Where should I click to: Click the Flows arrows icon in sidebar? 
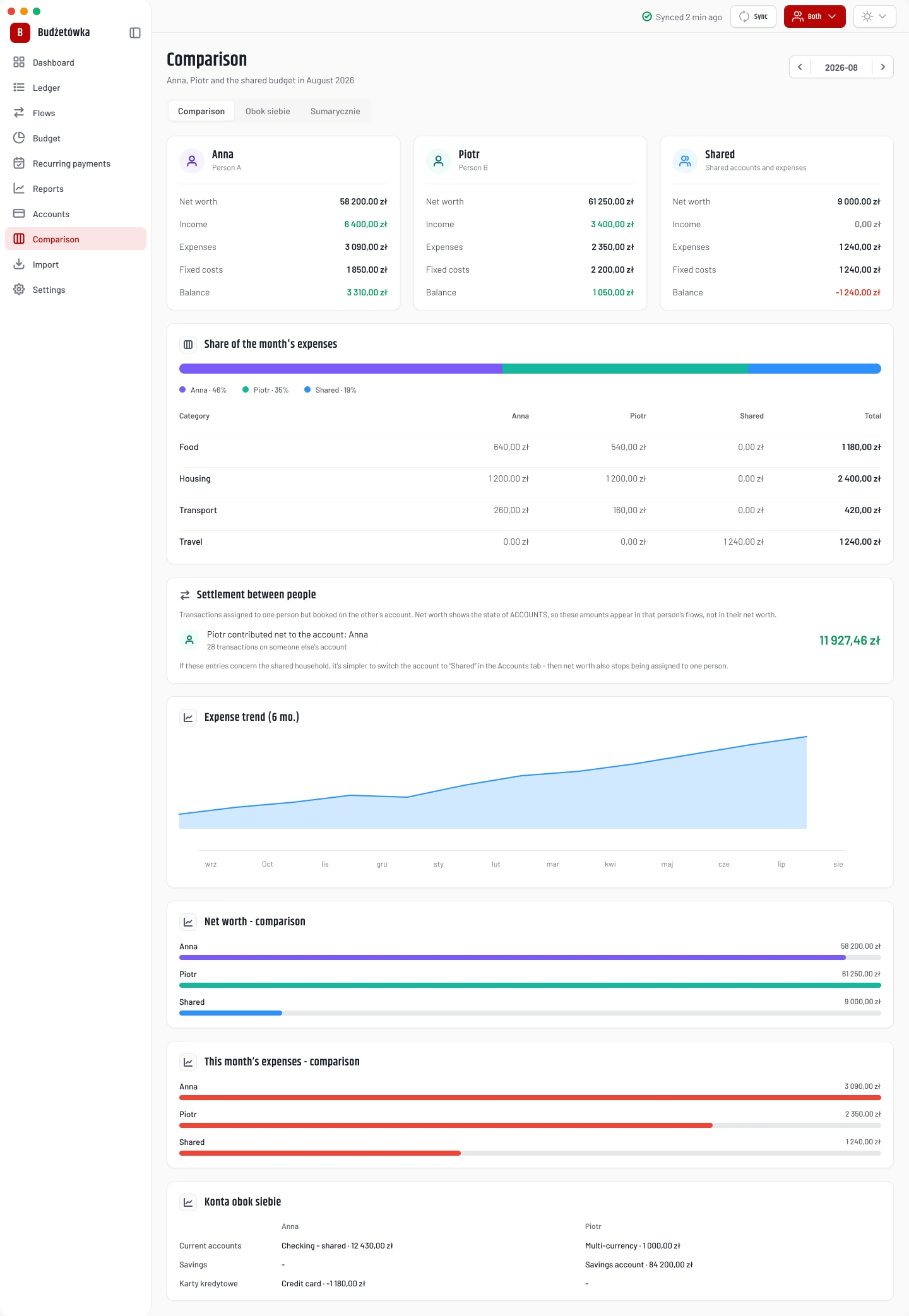pos(19,113)
